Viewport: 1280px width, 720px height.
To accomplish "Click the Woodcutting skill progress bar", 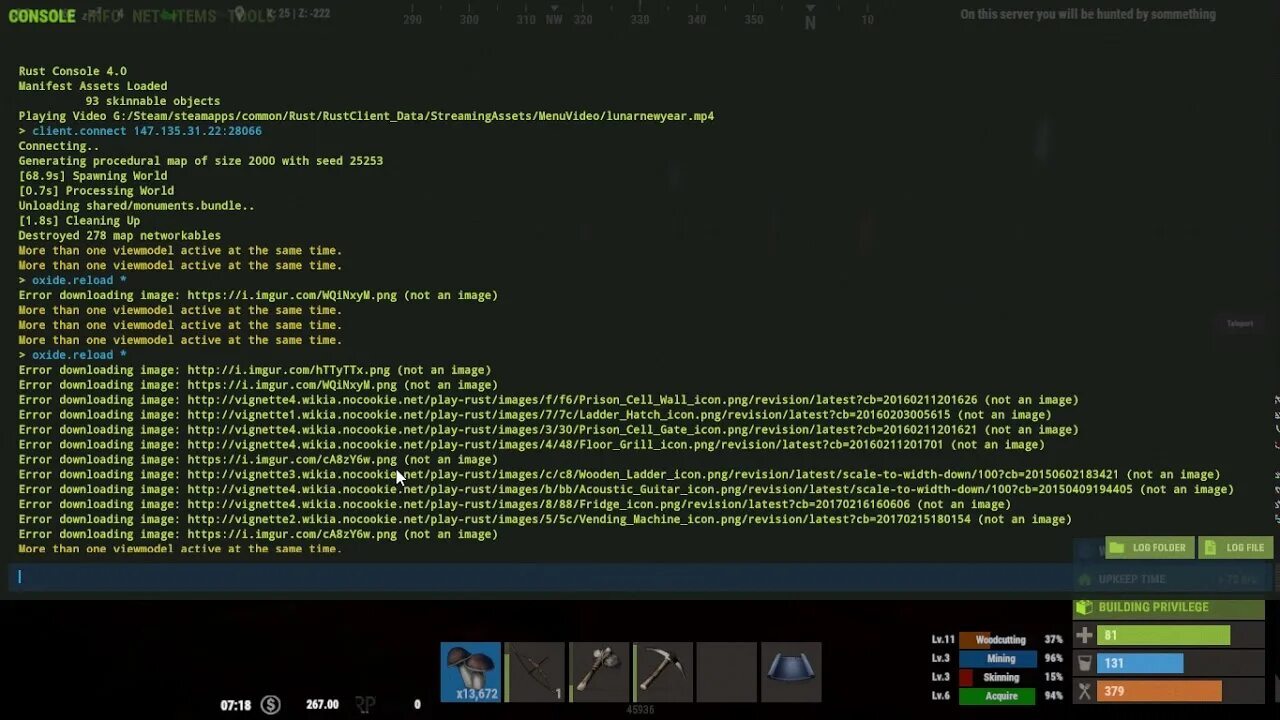I will [x=1000, y=639].
